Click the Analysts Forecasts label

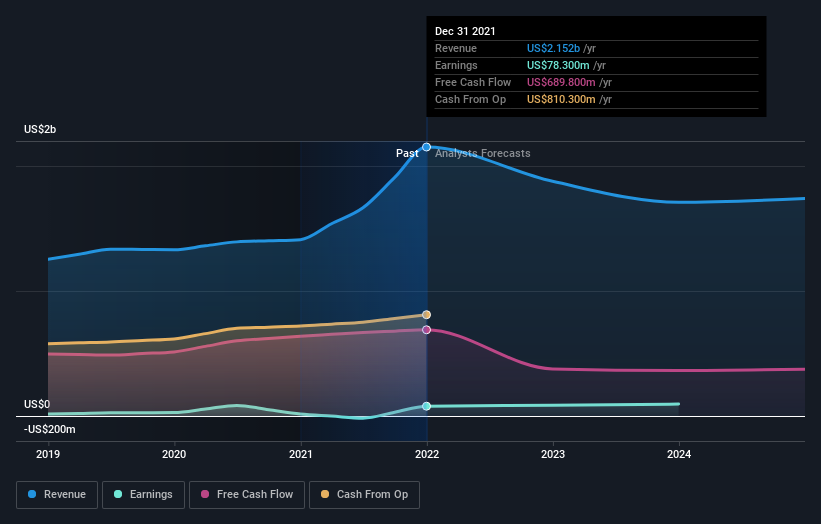483,153
